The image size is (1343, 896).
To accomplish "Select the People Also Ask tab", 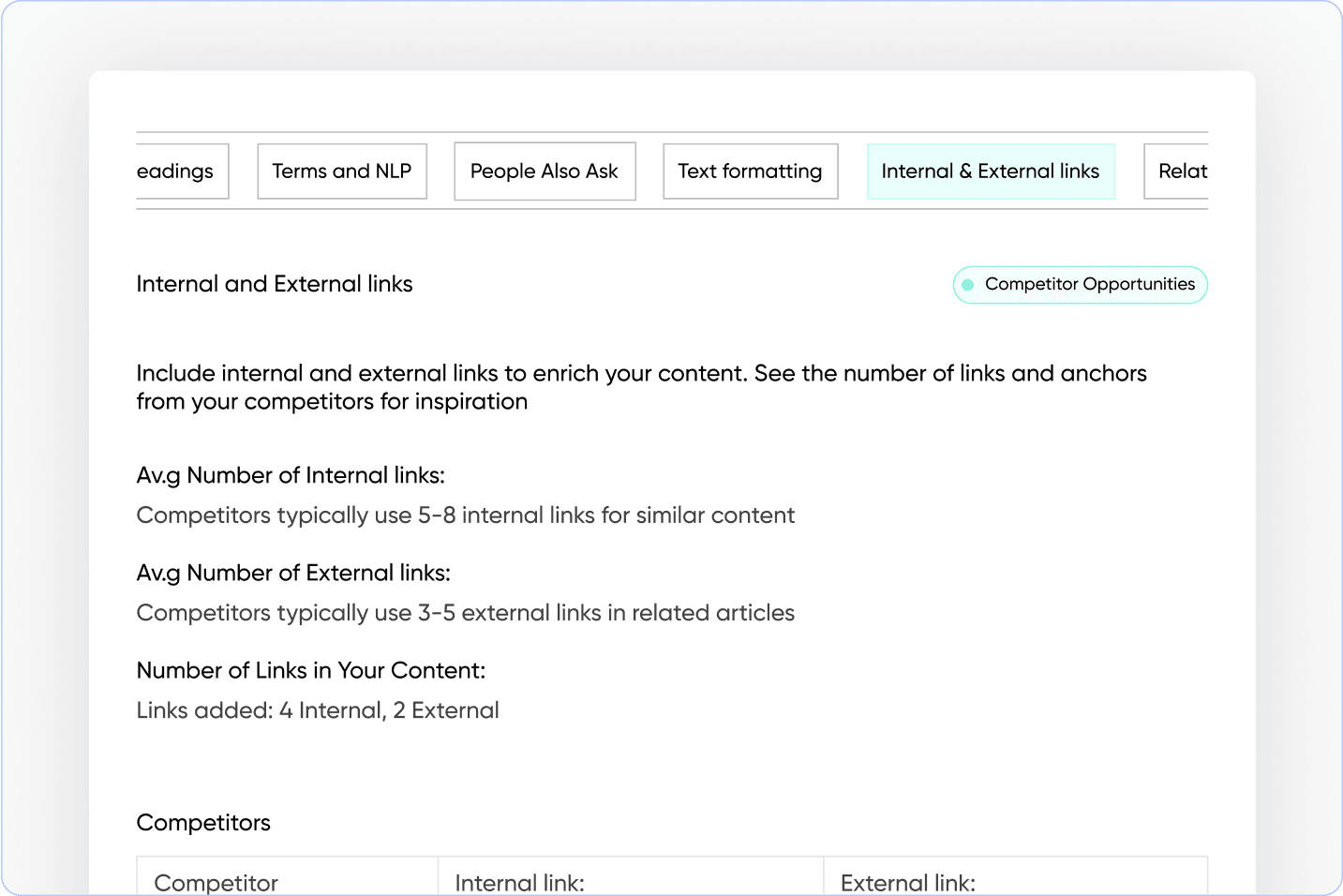I will [x=544, y=172].
